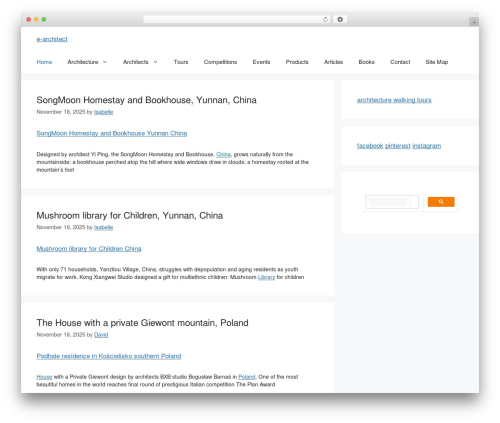Go to the Competitions page
The width and height of the screenshot is (500, 423).
pos(220,62)
